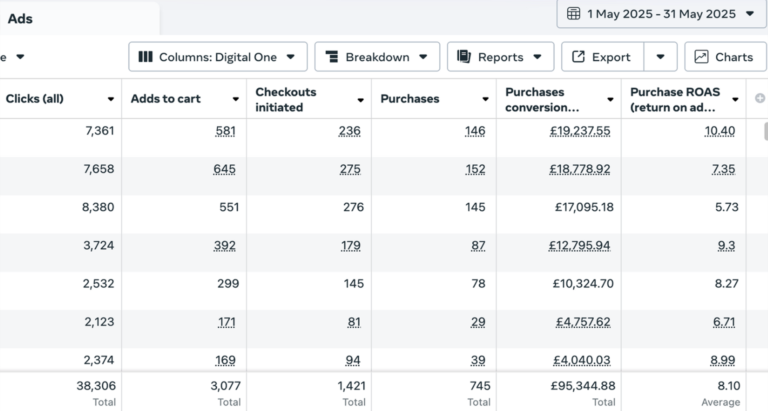
Task: Open the Clicks (all) column header menu
Action: point(111,99)
